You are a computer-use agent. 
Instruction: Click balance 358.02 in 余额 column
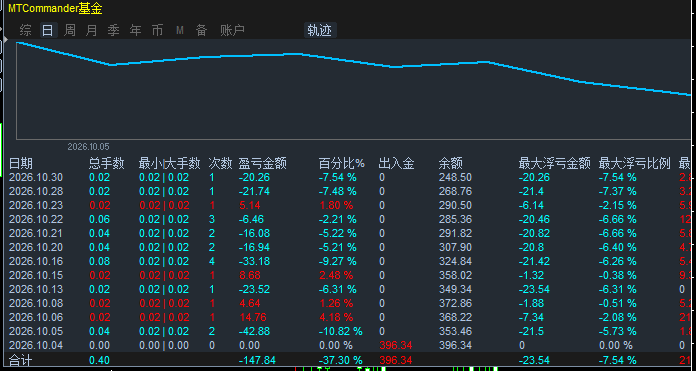coord(454,275)
